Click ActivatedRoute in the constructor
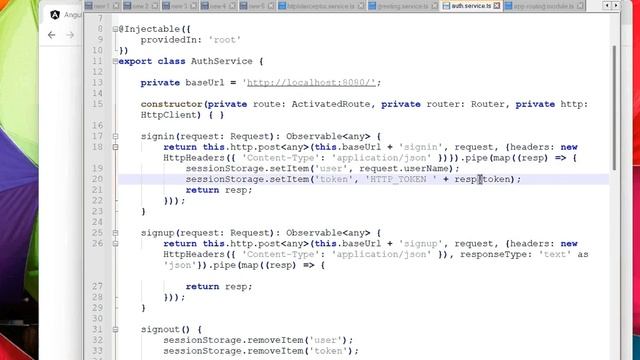This screenshot has height=360, width=640. click(331, 104)
